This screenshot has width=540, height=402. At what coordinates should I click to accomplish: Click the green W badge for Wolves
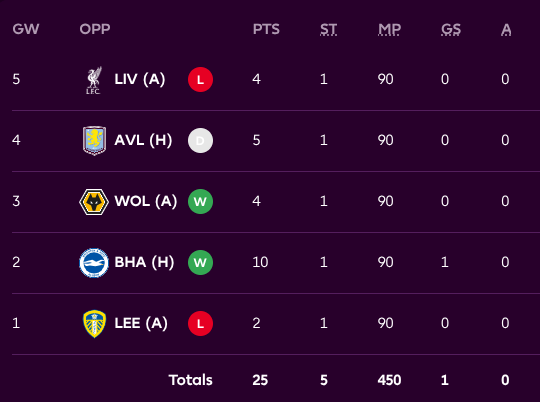coord(200,202)
